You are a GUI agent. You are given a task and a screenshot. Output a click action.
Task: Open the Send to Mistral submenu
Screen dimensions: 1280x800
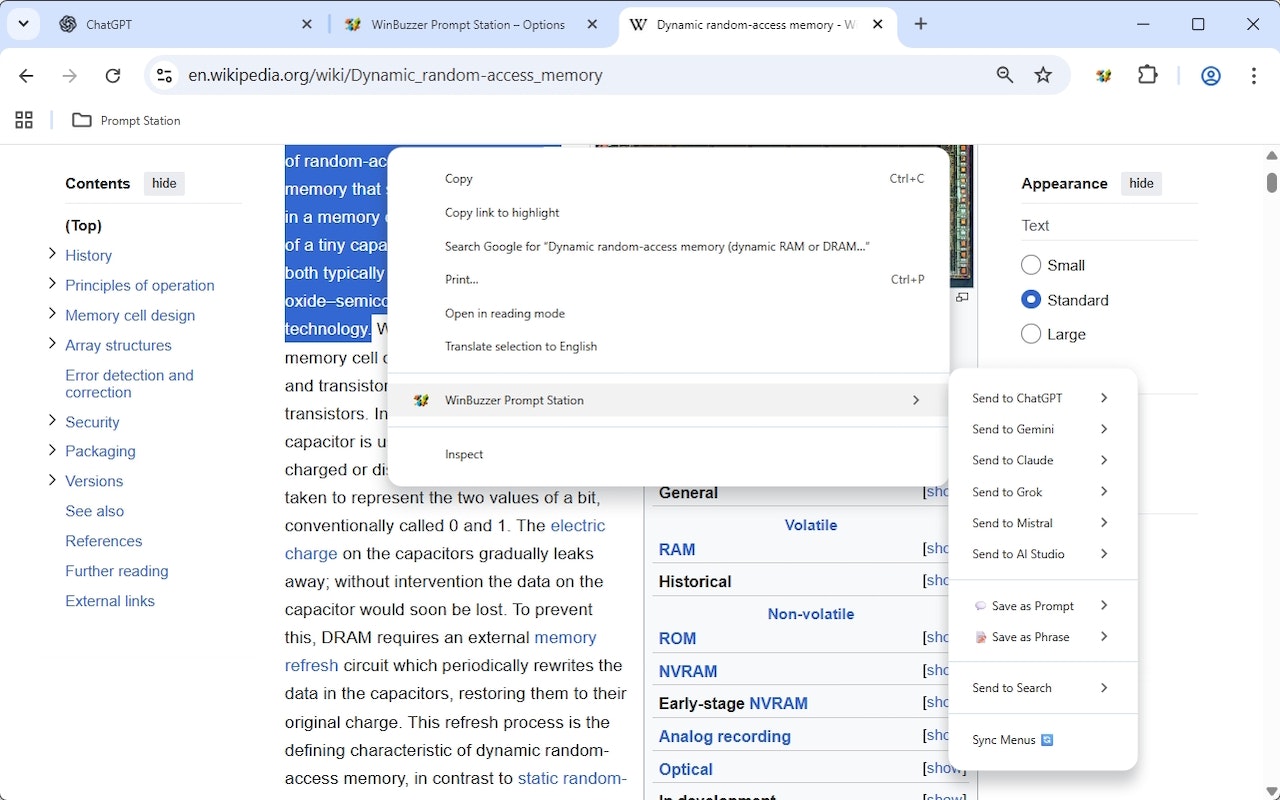pyautogui.click(x=1042, y=523)
